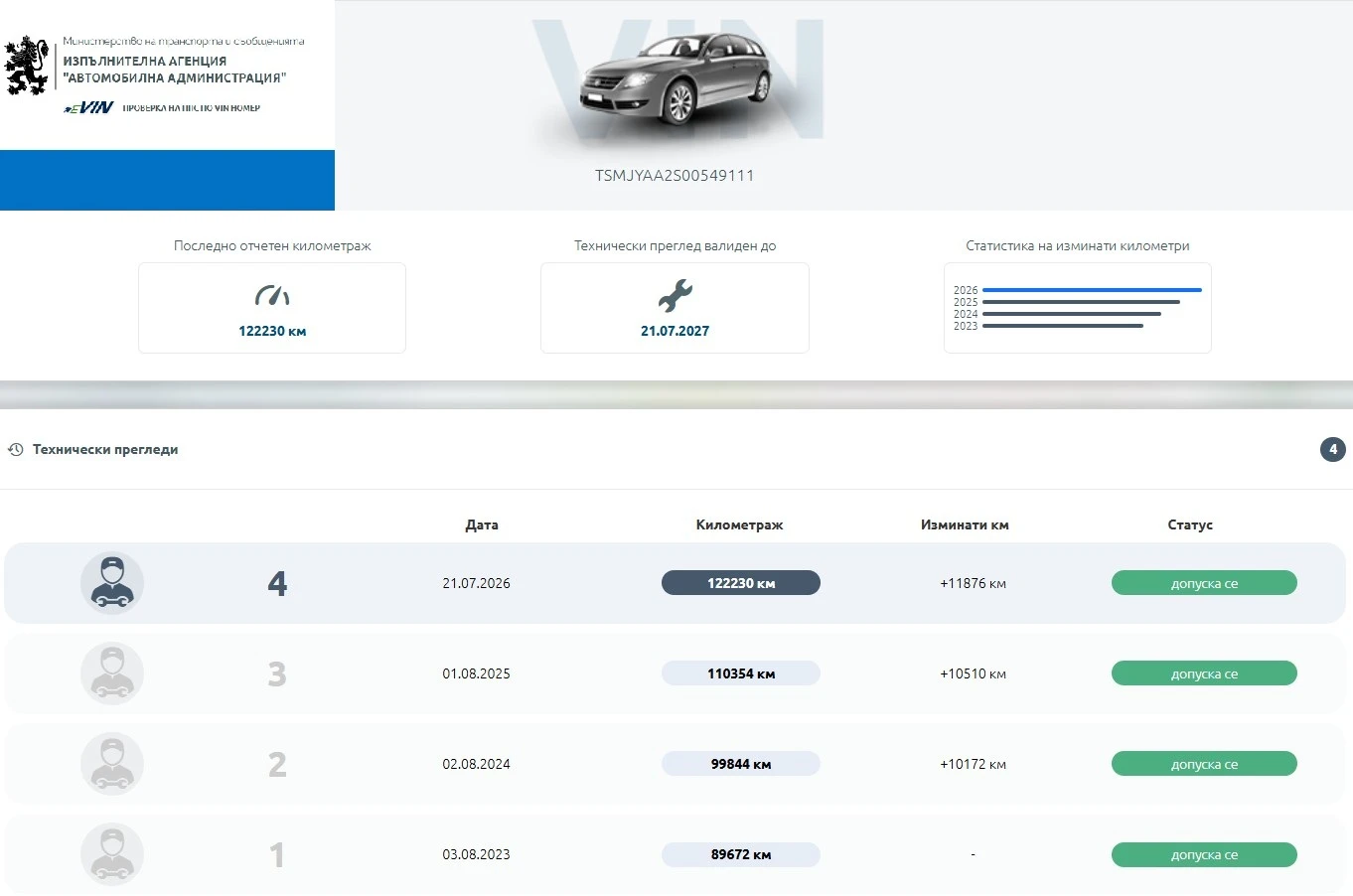Click the date 02.08.2024
The width and height of the screenshot is (1353, 896).
477,764
